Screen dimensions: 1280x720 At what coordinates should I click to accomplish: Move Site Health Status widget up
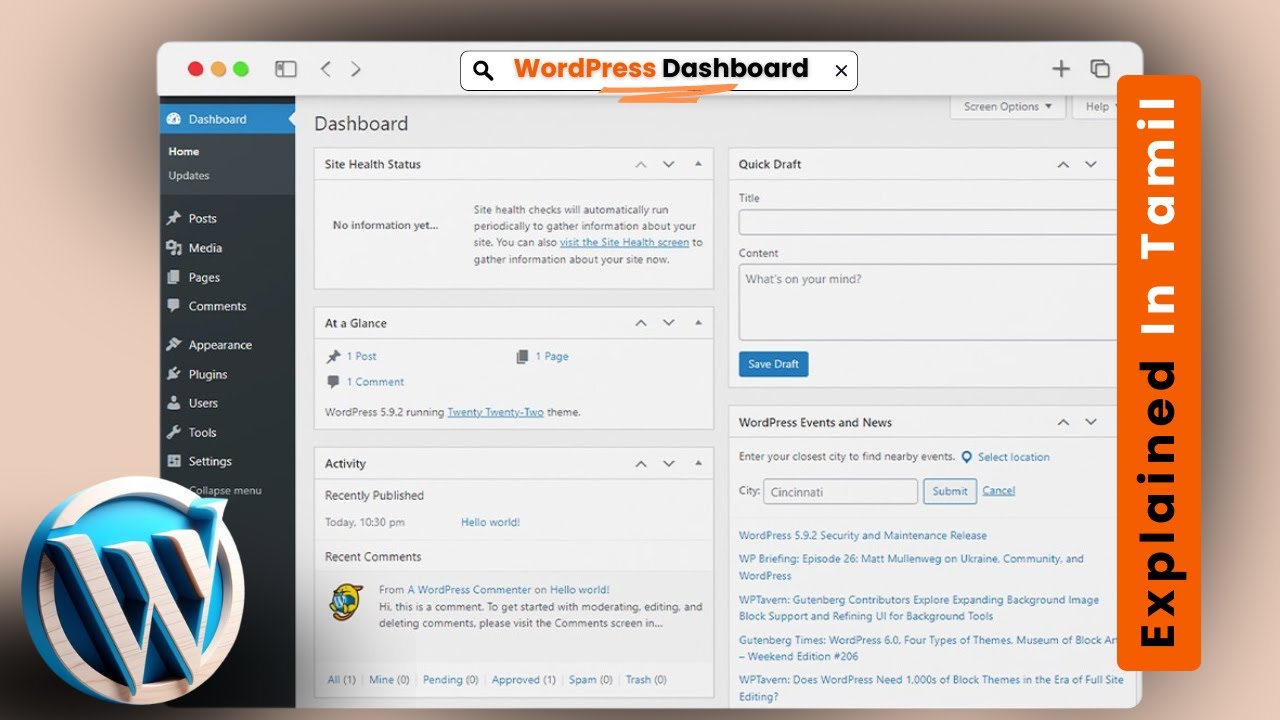(x=641, y=164)
